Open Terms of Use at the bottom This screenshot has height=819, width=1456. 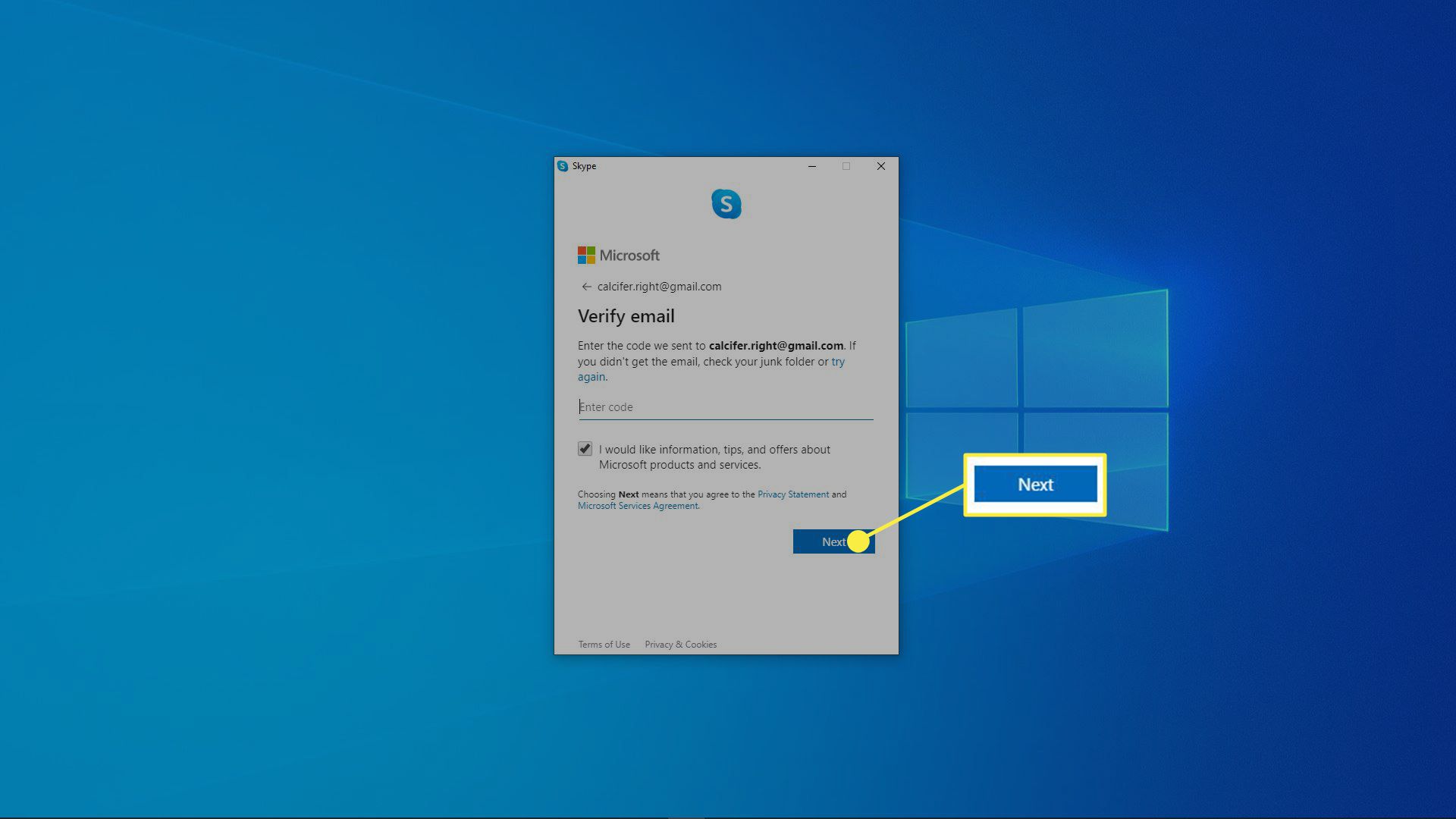point(604,645)
